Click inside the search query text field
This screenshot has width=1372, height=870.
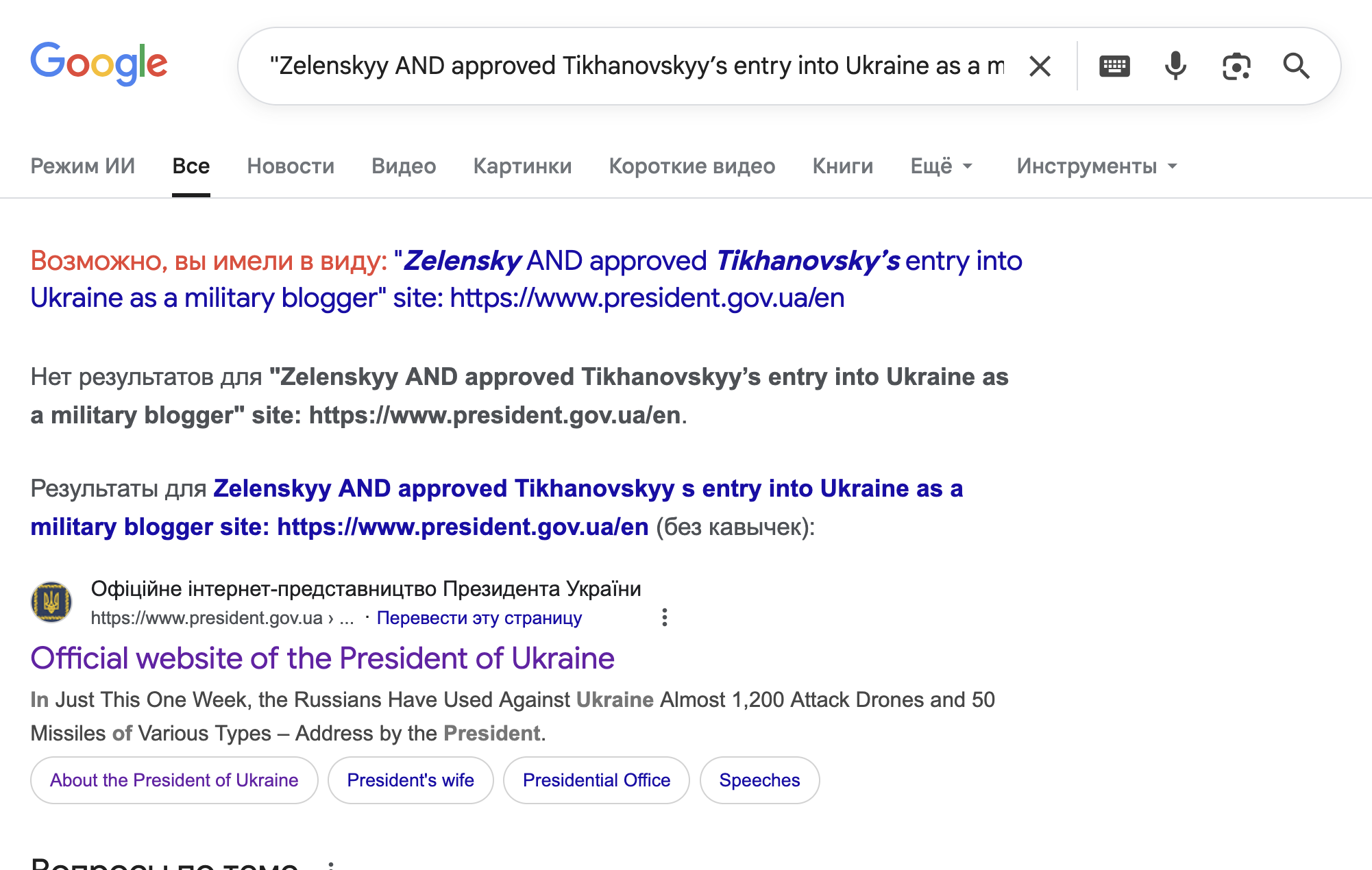[x=637, y=66]
